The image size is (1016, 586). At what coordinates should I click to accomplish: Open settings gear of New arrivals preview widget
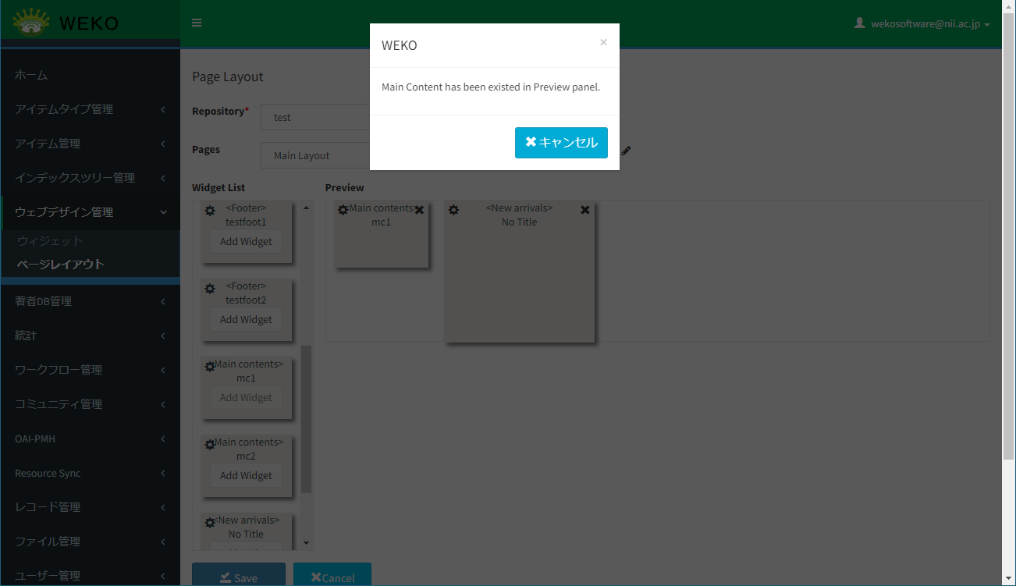click(454, 210)
